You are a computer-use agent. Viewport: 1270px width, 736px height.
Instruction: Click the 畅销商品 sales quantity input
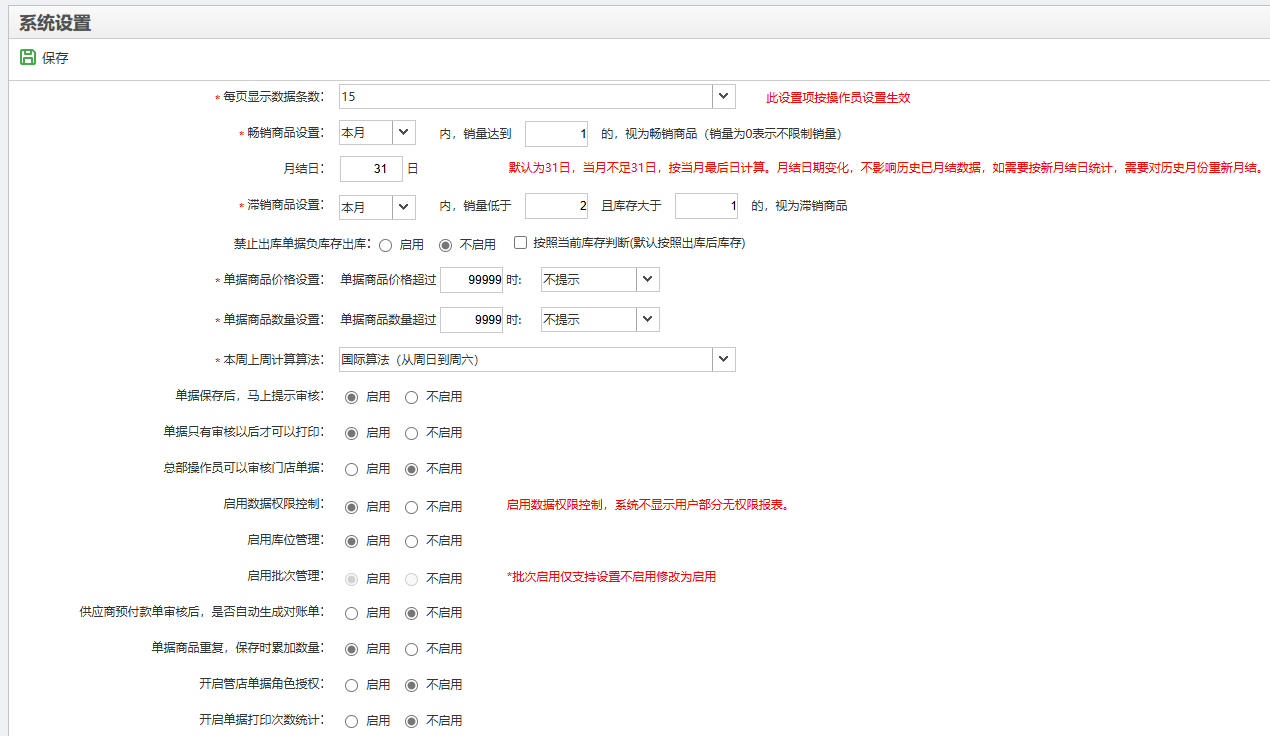tap(556, 133)
